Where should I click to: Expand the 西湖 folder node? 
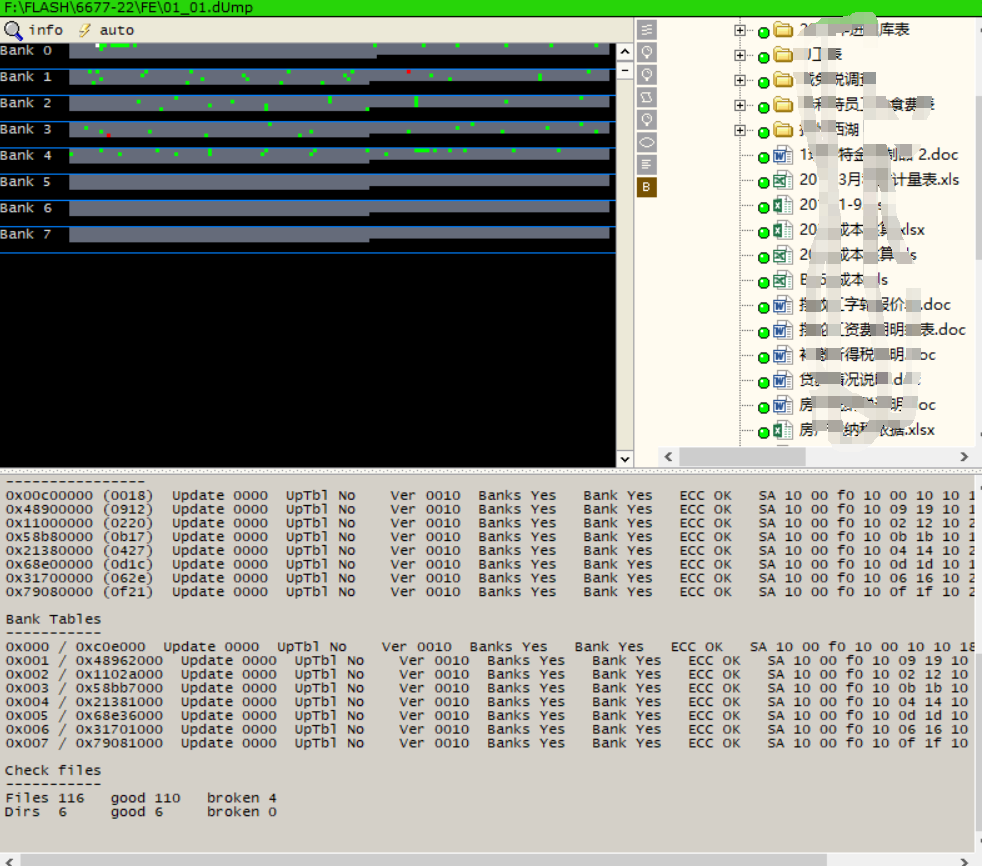740,130
